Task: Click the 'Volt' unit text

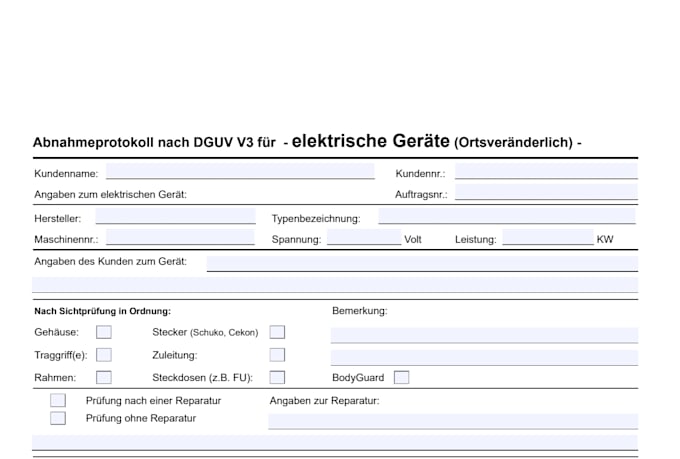Action: [x=413, y=239]
